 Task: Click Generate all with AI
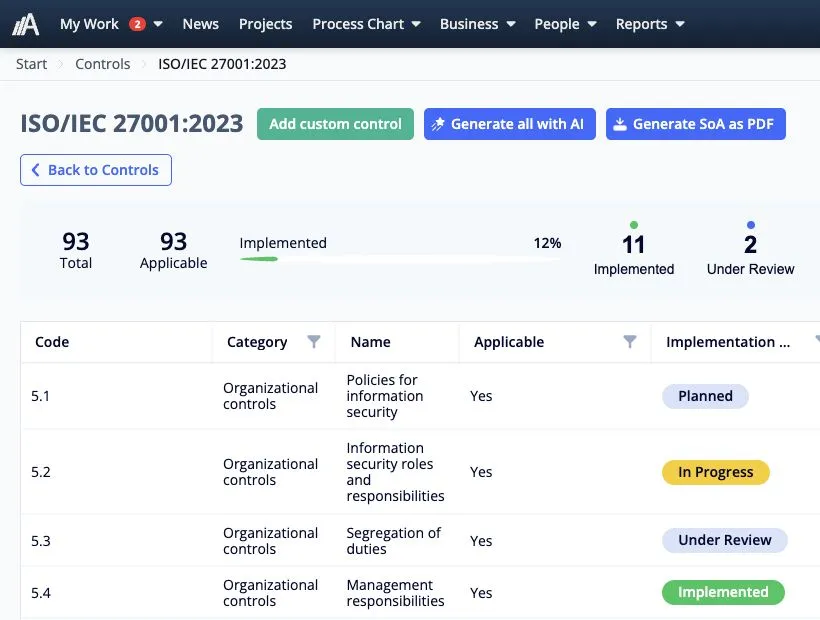(x=510, y=124)
